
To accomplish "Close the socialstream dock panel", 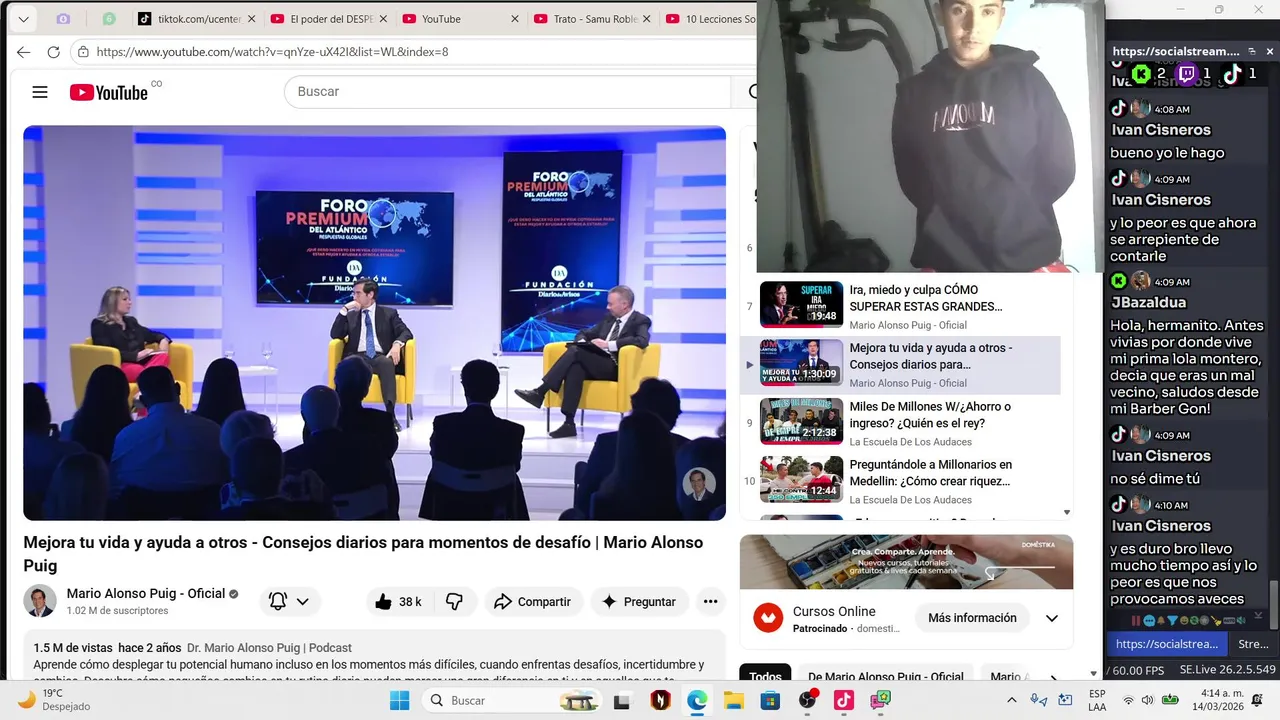I will click(x=1270, y=51).
